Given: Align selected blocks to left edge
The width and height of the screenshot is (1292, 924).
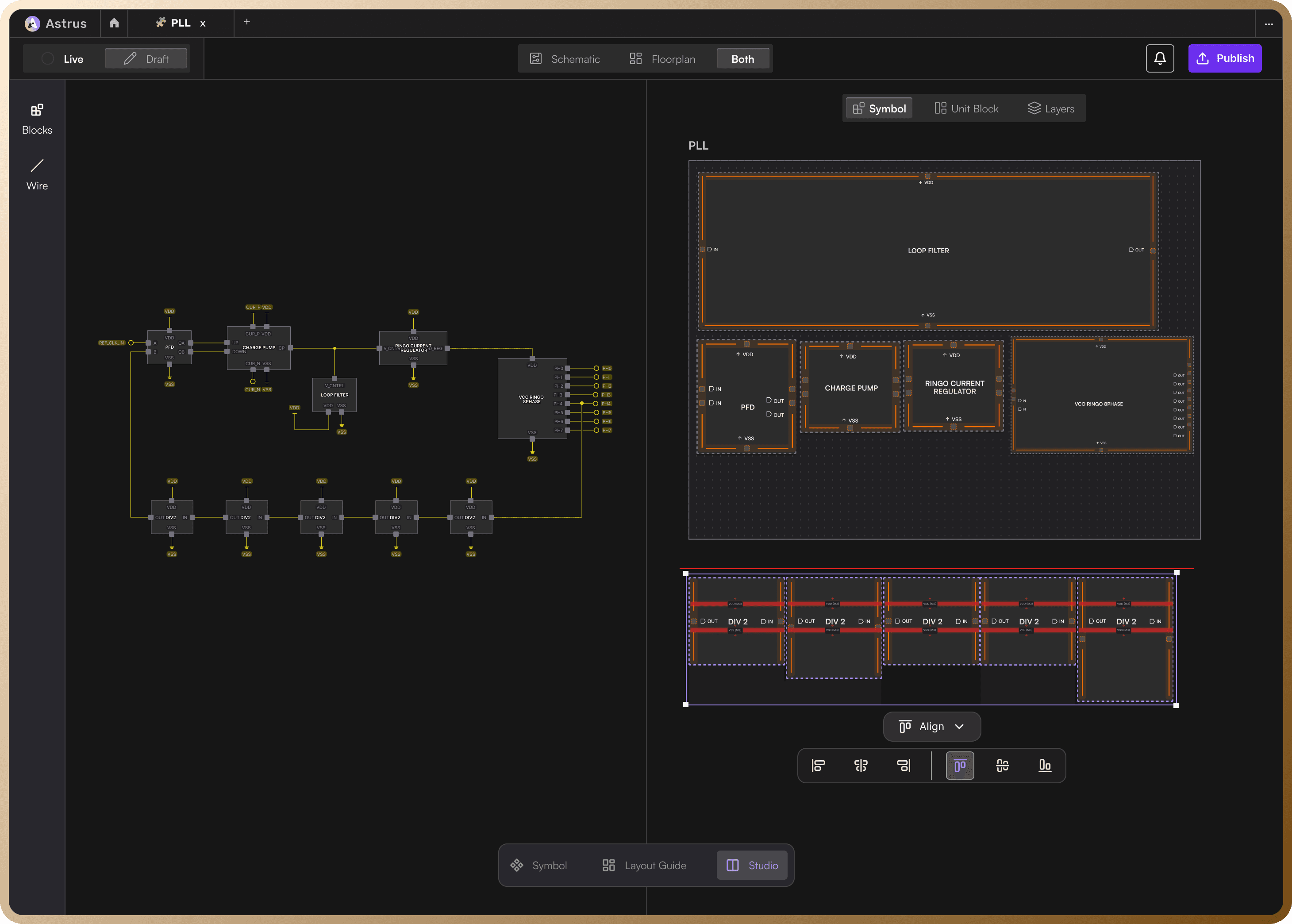Looking at the screenshot, I should coord(818,766).
